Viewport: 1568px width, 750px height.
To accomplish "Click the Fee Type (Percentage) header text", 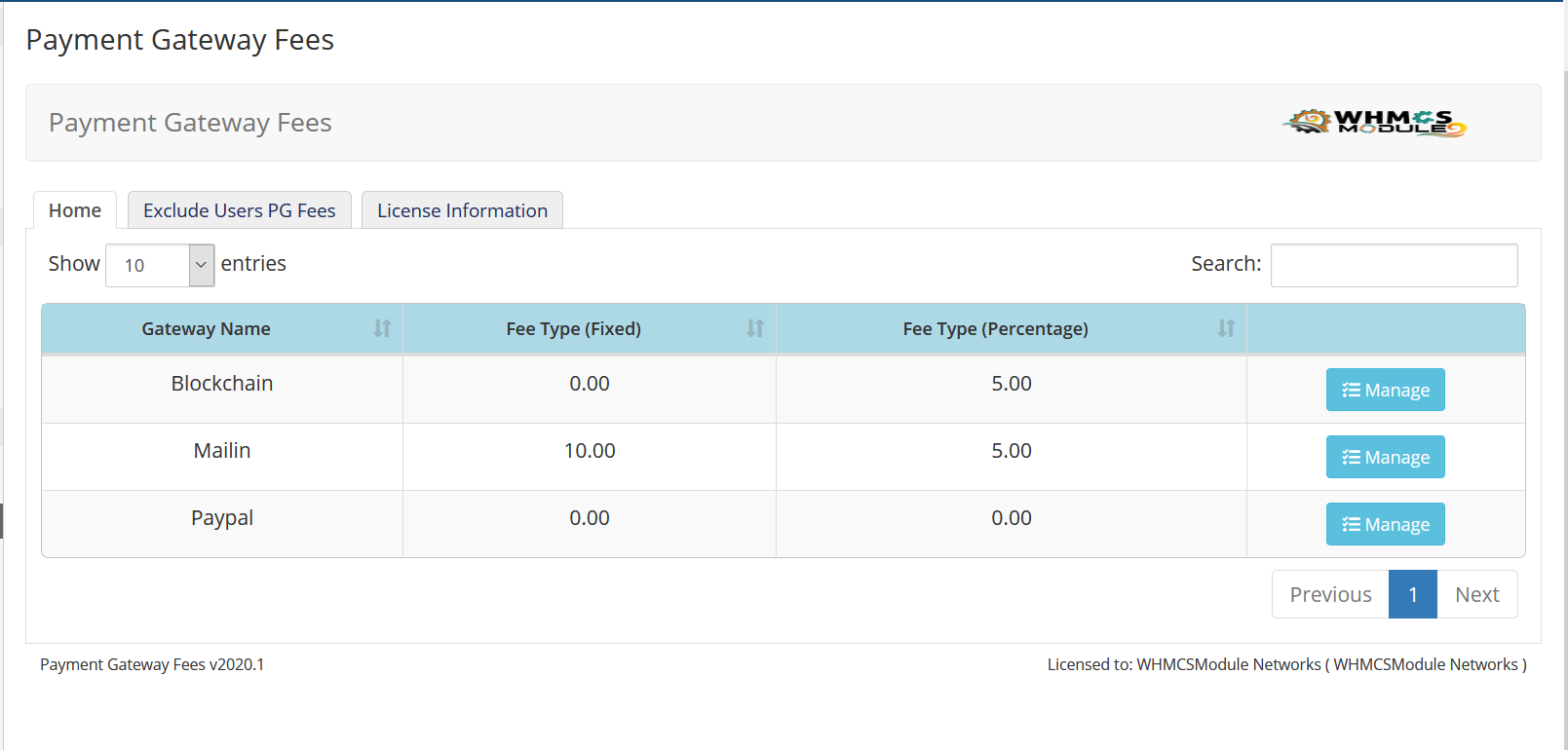I will point(996,329).
